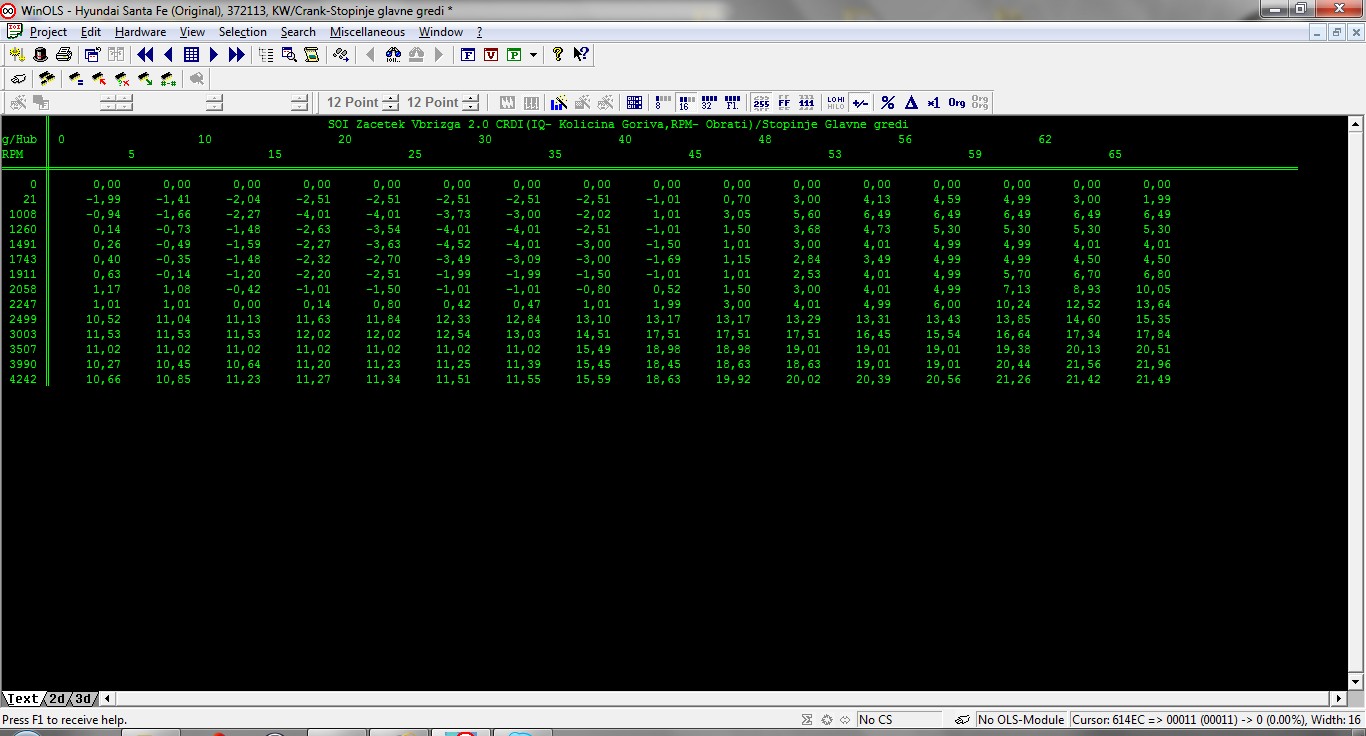Toggle percent difference display
The height and width of the screenshot is (736, 1366).
[x=888, y=102]
